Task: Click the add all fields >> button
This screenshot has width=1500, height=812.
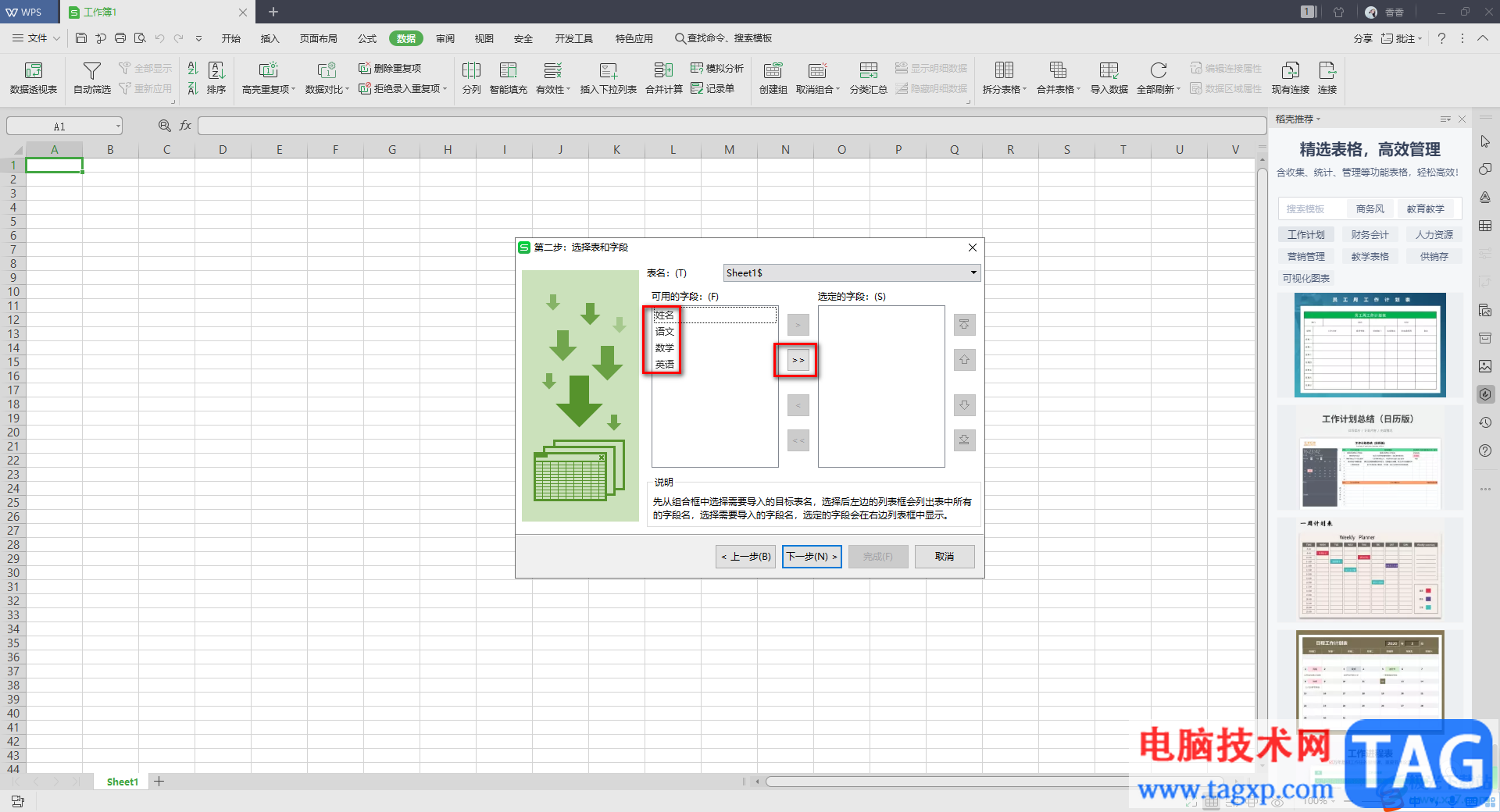Action: 798,360
